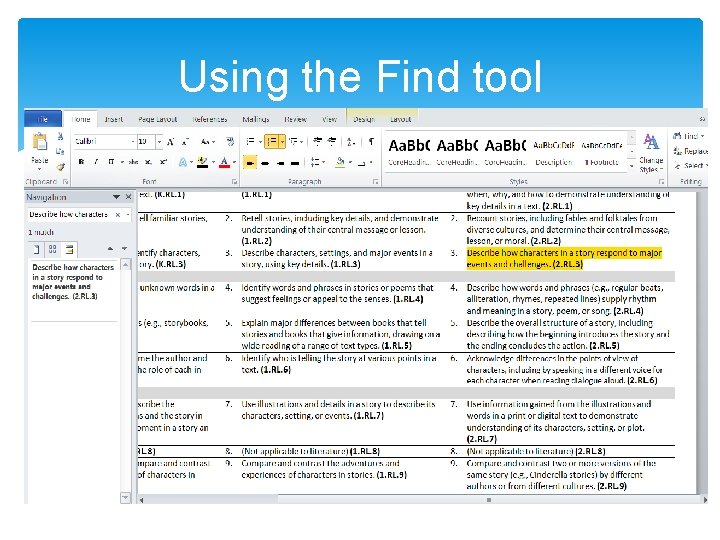This screenshot has width=720, height=540.
Task: Select the search result Describe how characters
Action: pos(72,282)
